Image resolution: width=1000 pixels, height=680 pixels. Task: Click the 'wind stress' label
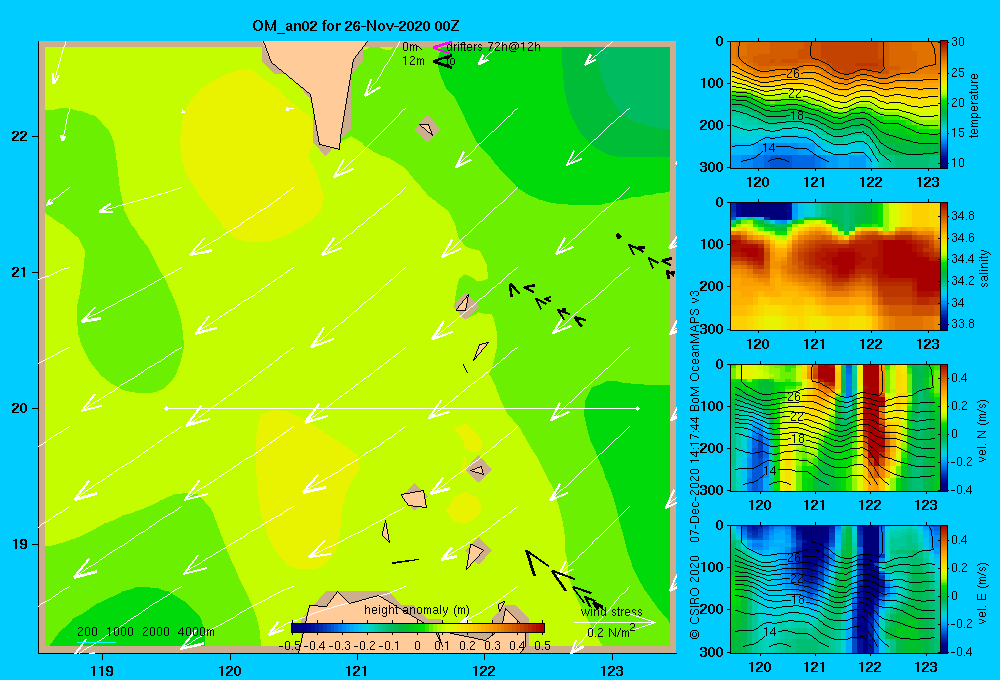pos(612,612)
